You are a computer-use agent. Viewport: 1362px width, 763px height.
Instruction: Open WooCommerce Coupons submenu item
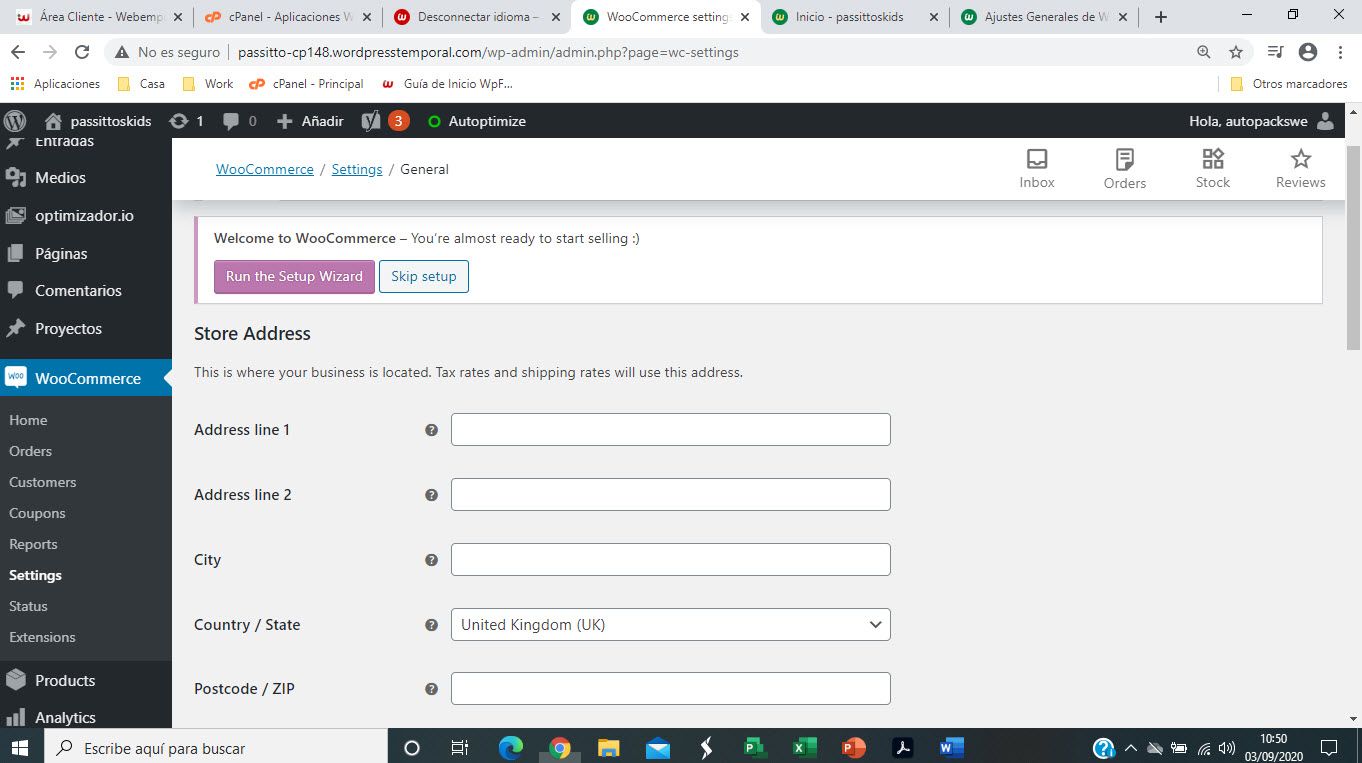(37, 513)
